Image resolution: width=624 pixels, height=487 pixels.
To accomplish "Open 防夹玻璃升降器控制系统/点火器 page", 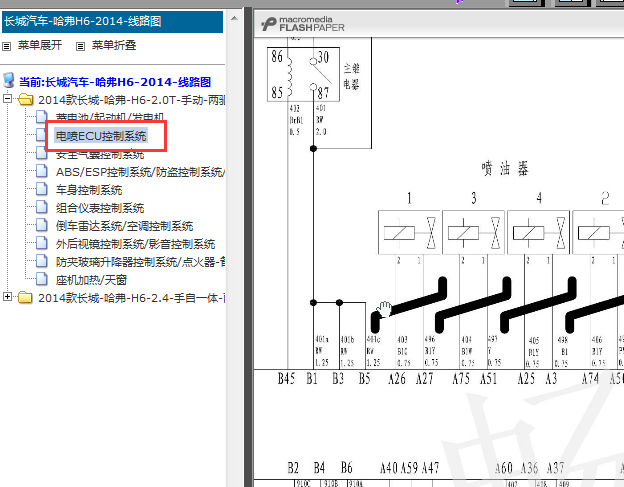I will [140, 262].
